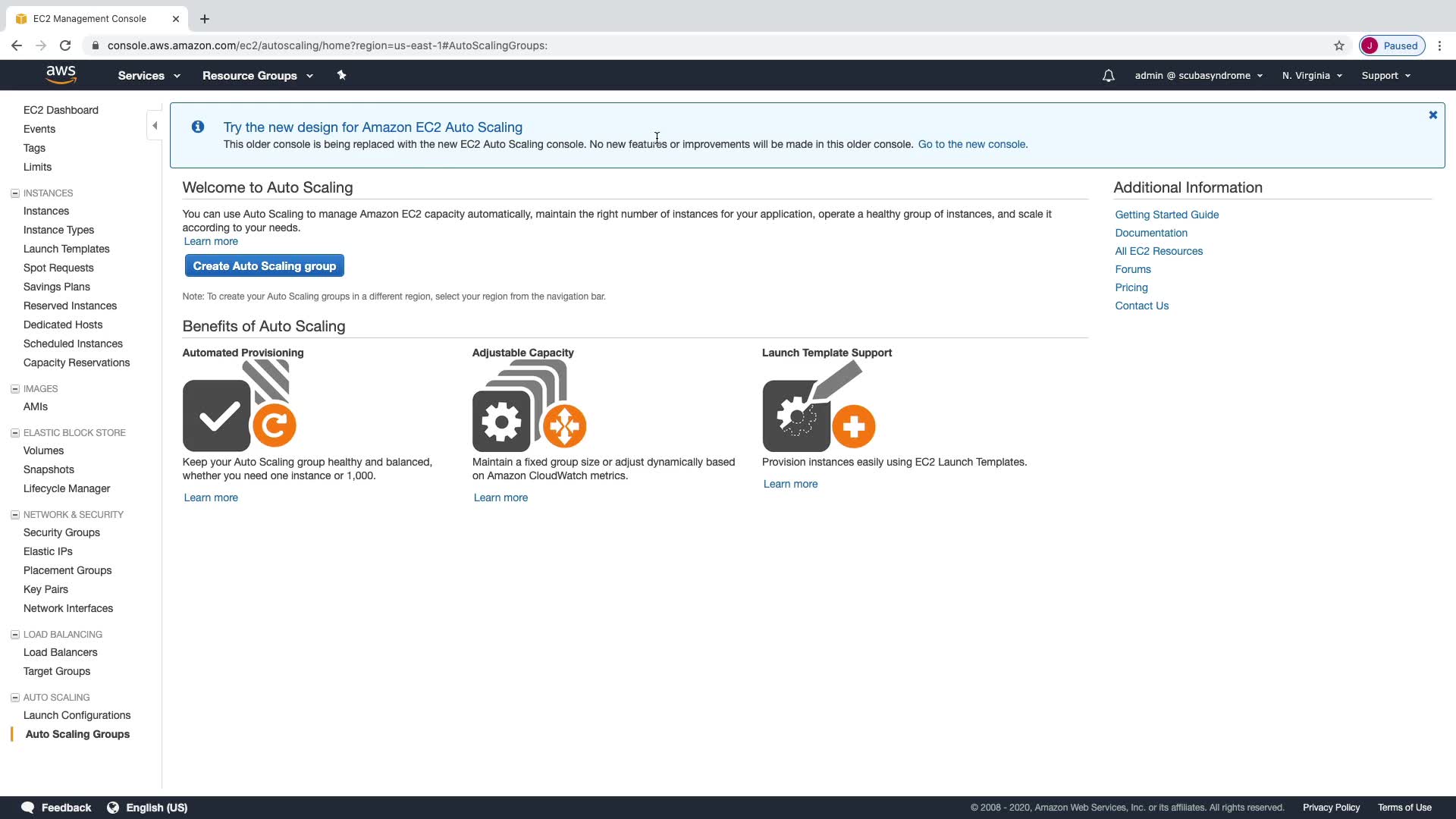Click the pin shortcut icon in the navbar
Screen dimensions: 1456x819
click(341, 75)
